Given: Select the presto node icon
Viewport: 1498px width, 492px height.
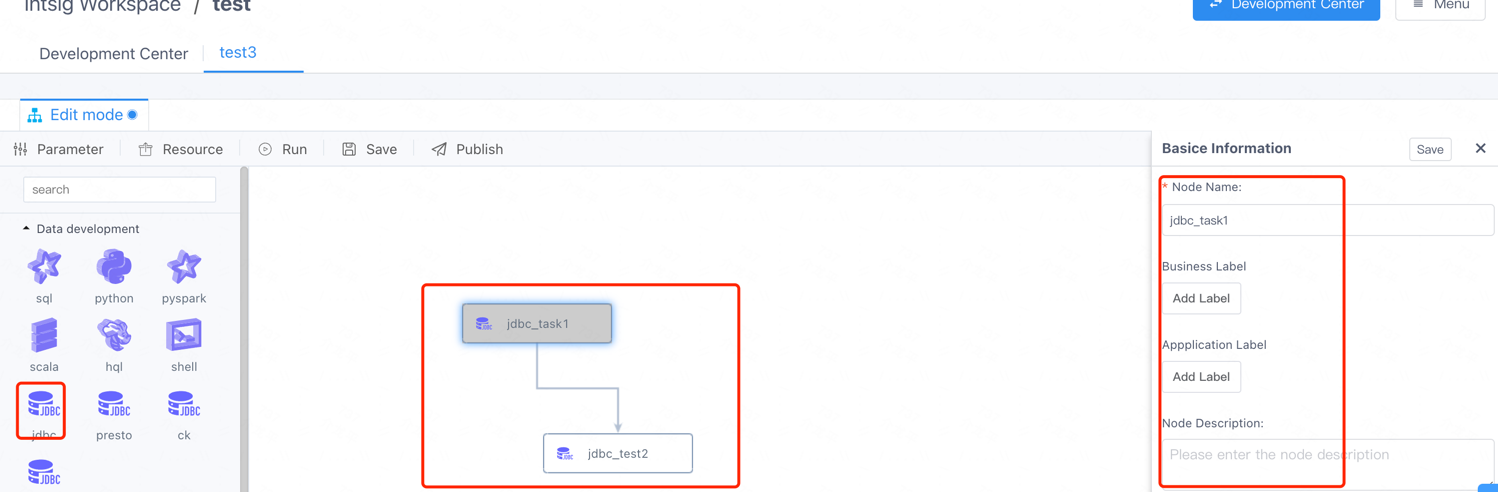Looking at the screenshot, I should (x=114, y=405).
